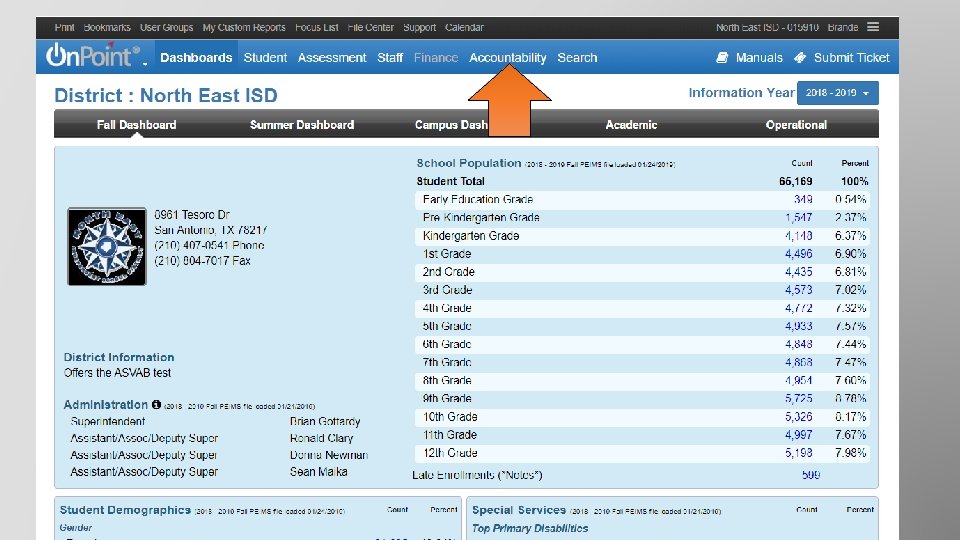Viewport: 960px width, 540px height.
Task: Click the North East ISD district emblem
Action: pos(107,246)
